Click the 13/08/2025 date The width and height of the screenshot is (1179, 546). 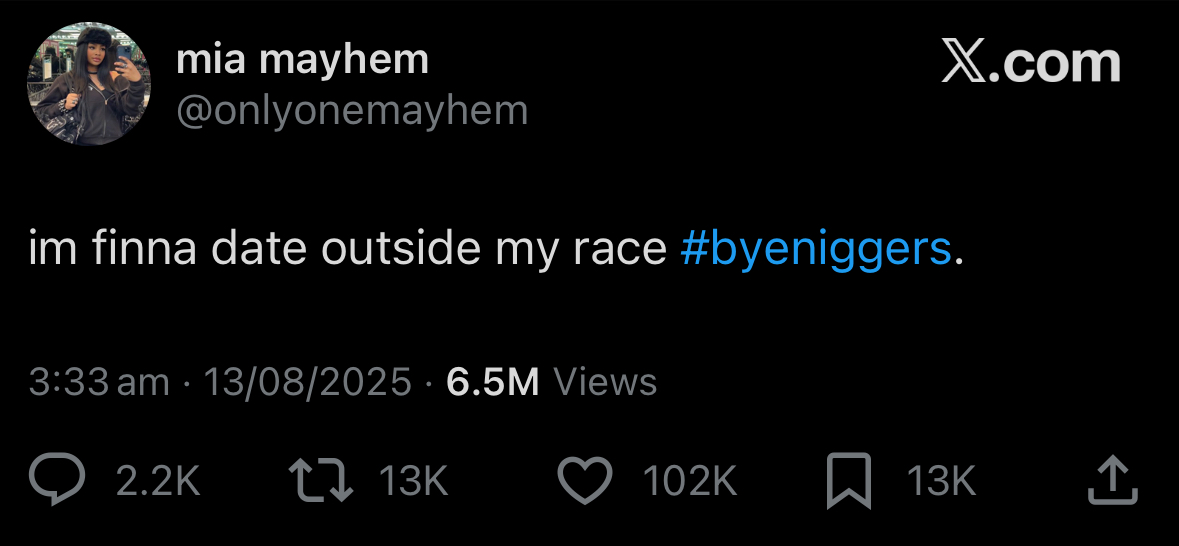tap(308, 381)
